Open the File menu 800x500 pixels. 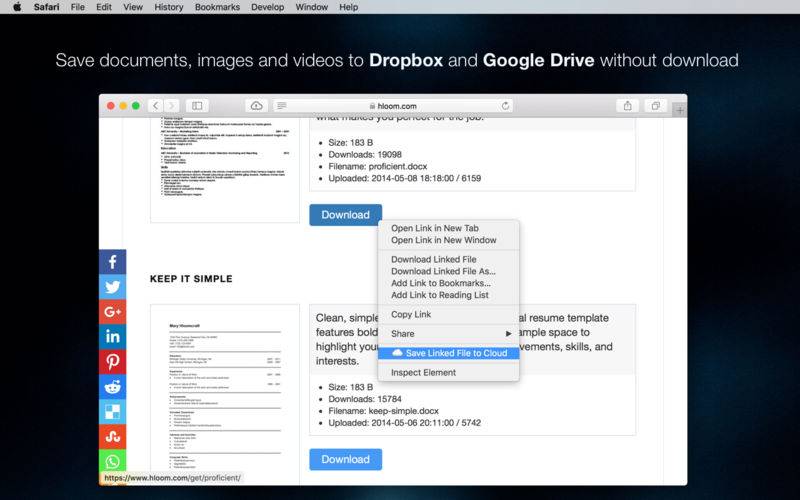click(x=78, y=7)
